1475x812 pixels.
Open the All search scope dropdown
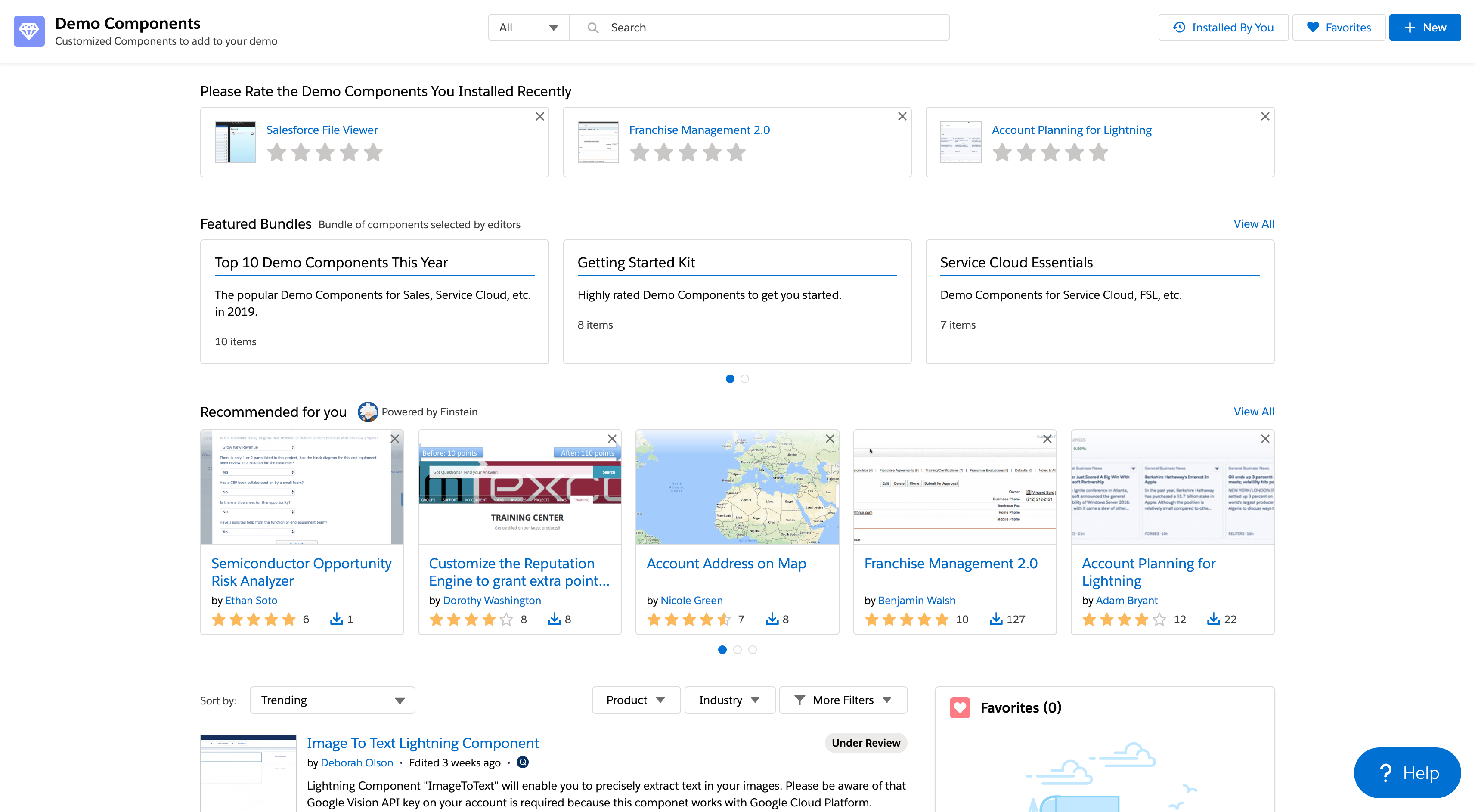pyautogui.click(x=529, y=28)
